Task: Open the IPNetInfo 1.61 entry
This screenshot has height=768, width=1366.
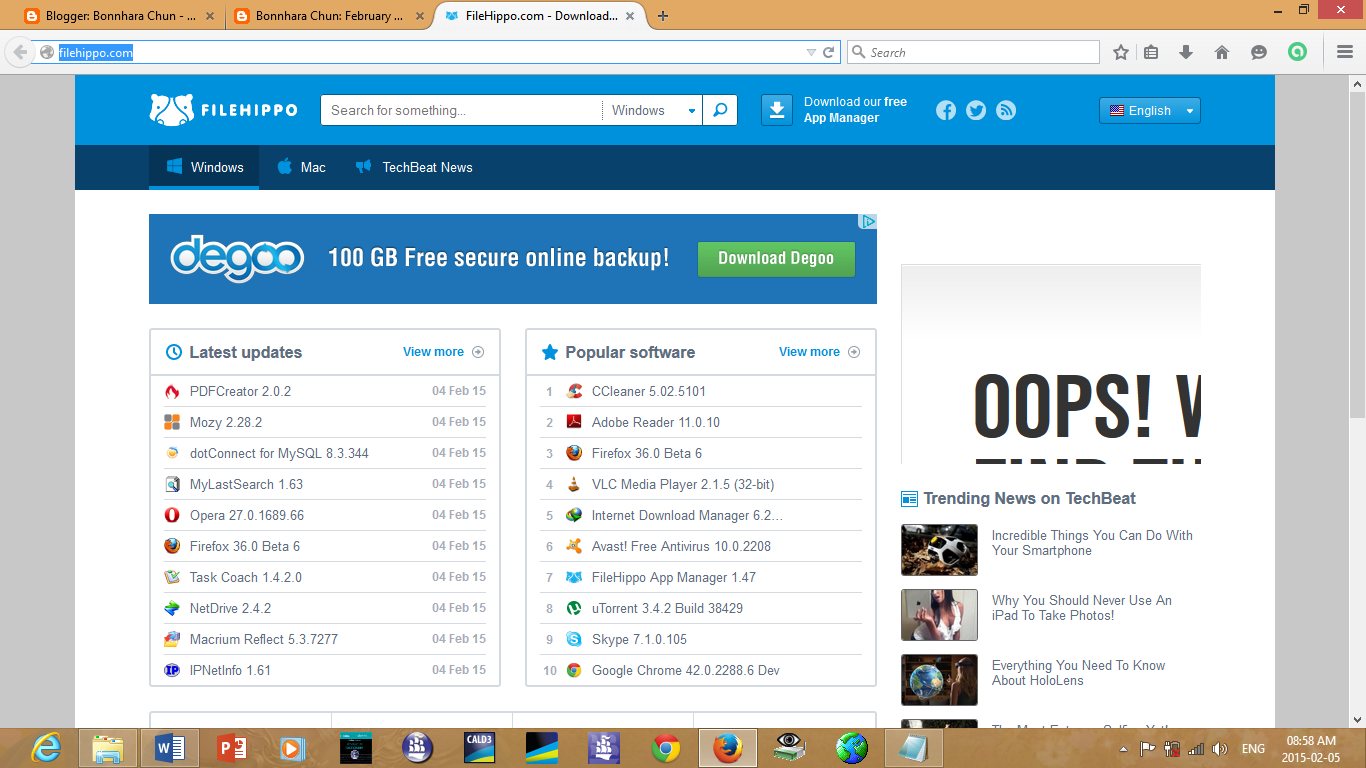Action: click(230, 670)
